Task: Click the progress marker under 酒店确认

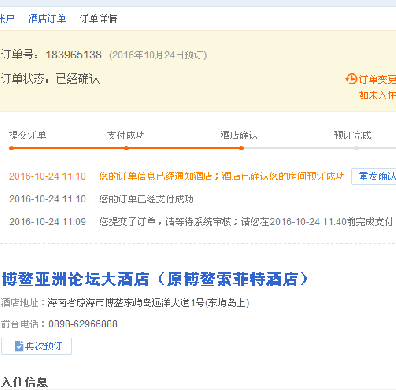Action: coord(241,148)
